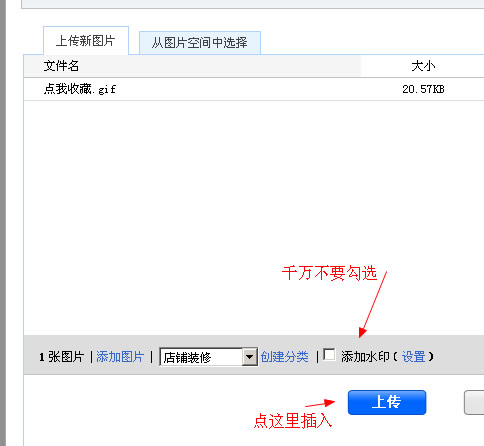This screenshot has height=446, width=484.
Task: Click the 创建分类 link
Action: 284,357
